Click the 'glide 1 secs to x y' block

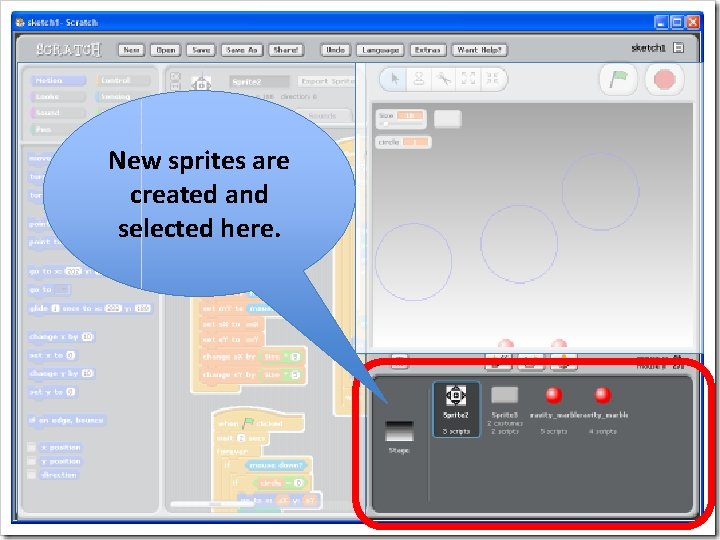(90, 309)
